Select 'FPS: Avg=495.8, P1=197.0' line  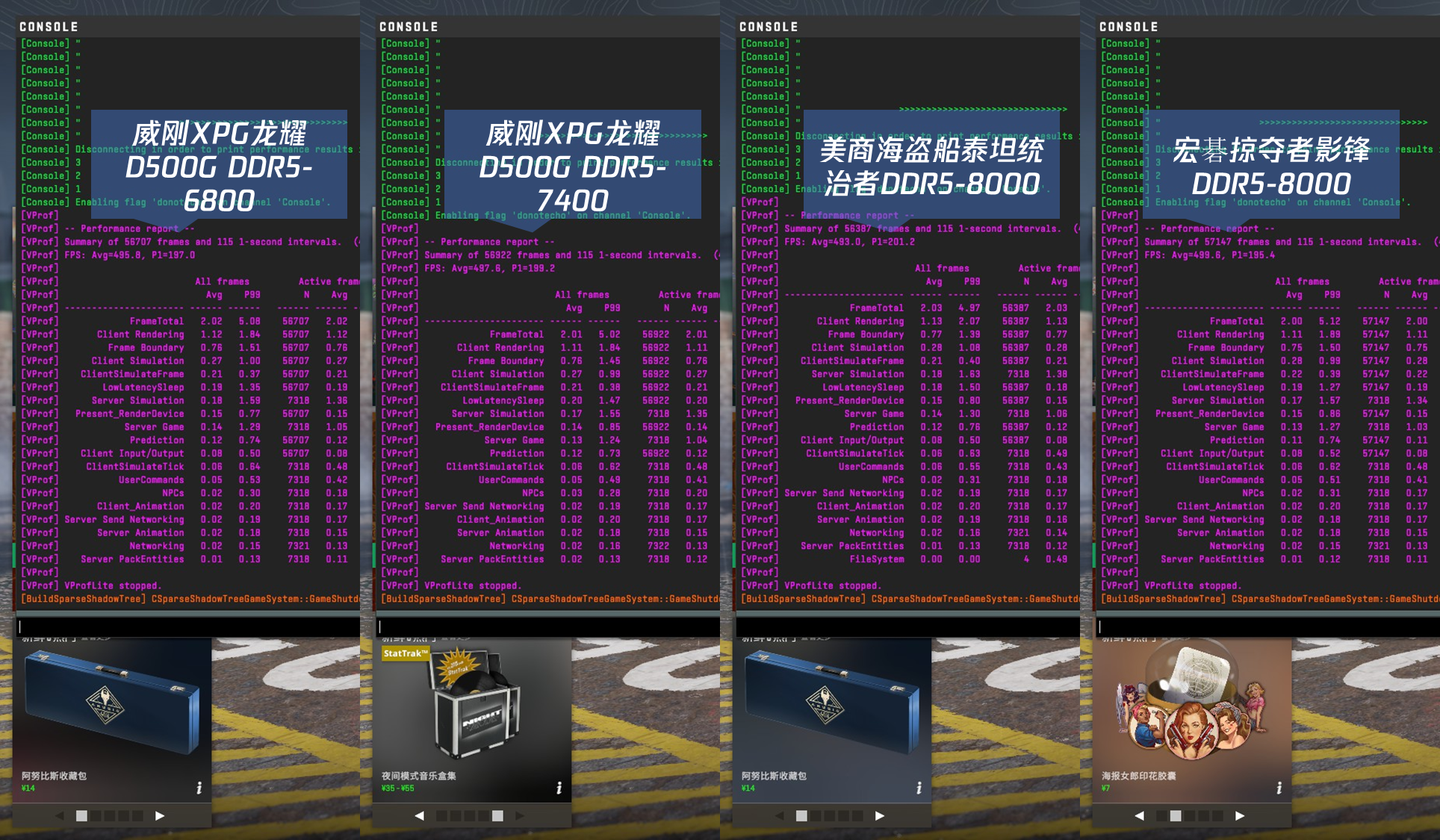coord(129,255)
